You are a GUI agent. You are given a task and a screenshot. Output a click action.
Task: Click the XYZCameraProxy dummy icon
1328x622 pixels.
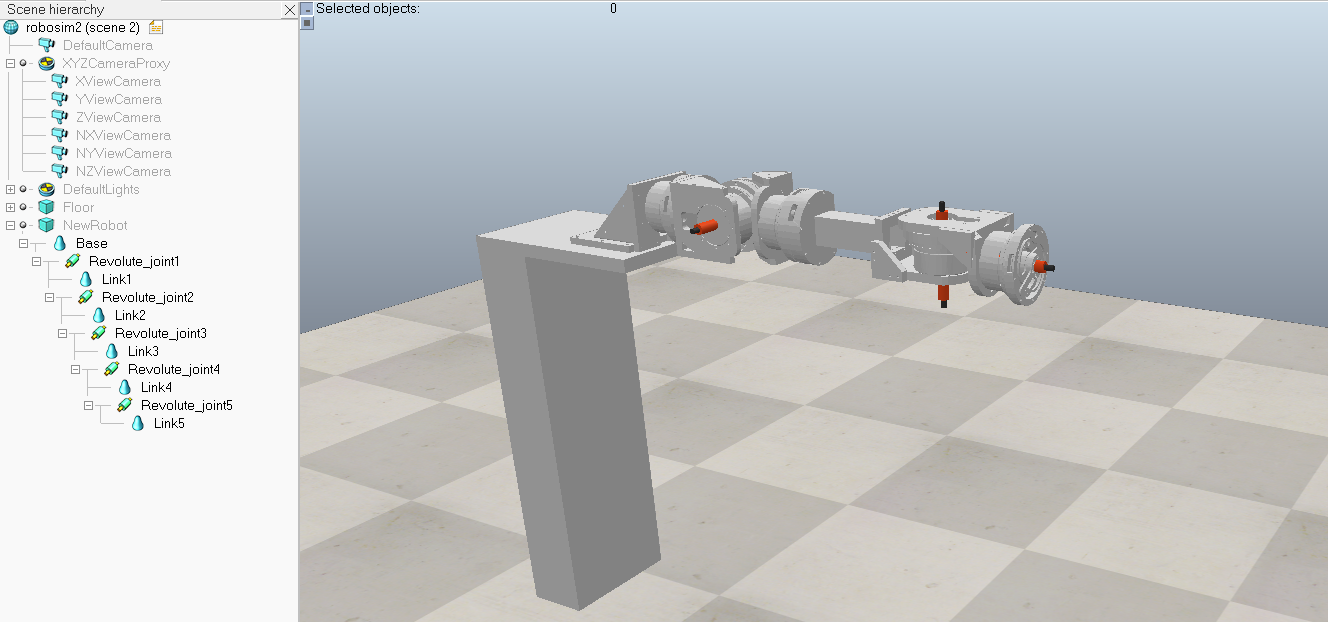click(47, 63)
